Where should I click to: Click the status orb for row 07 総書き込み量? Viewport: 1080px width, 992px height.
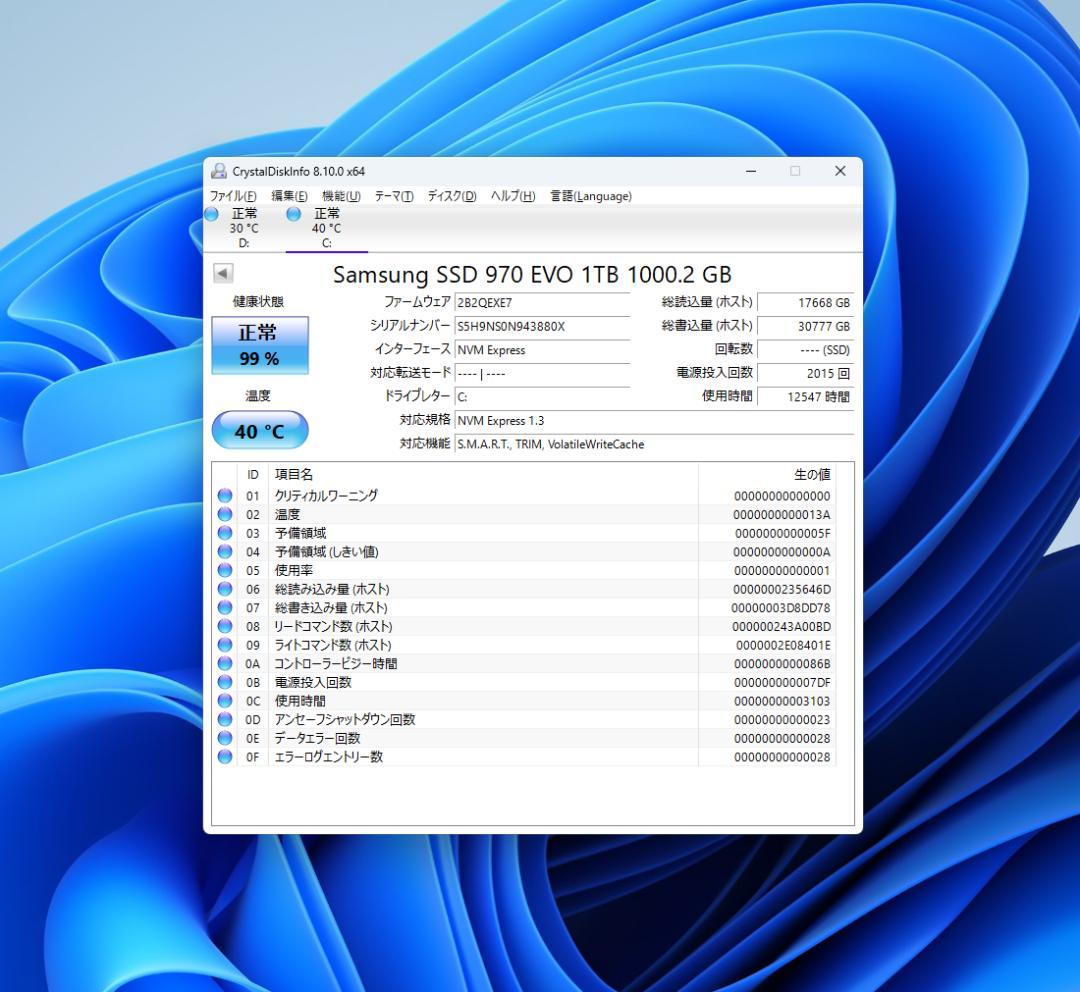[x=225, y=607]
